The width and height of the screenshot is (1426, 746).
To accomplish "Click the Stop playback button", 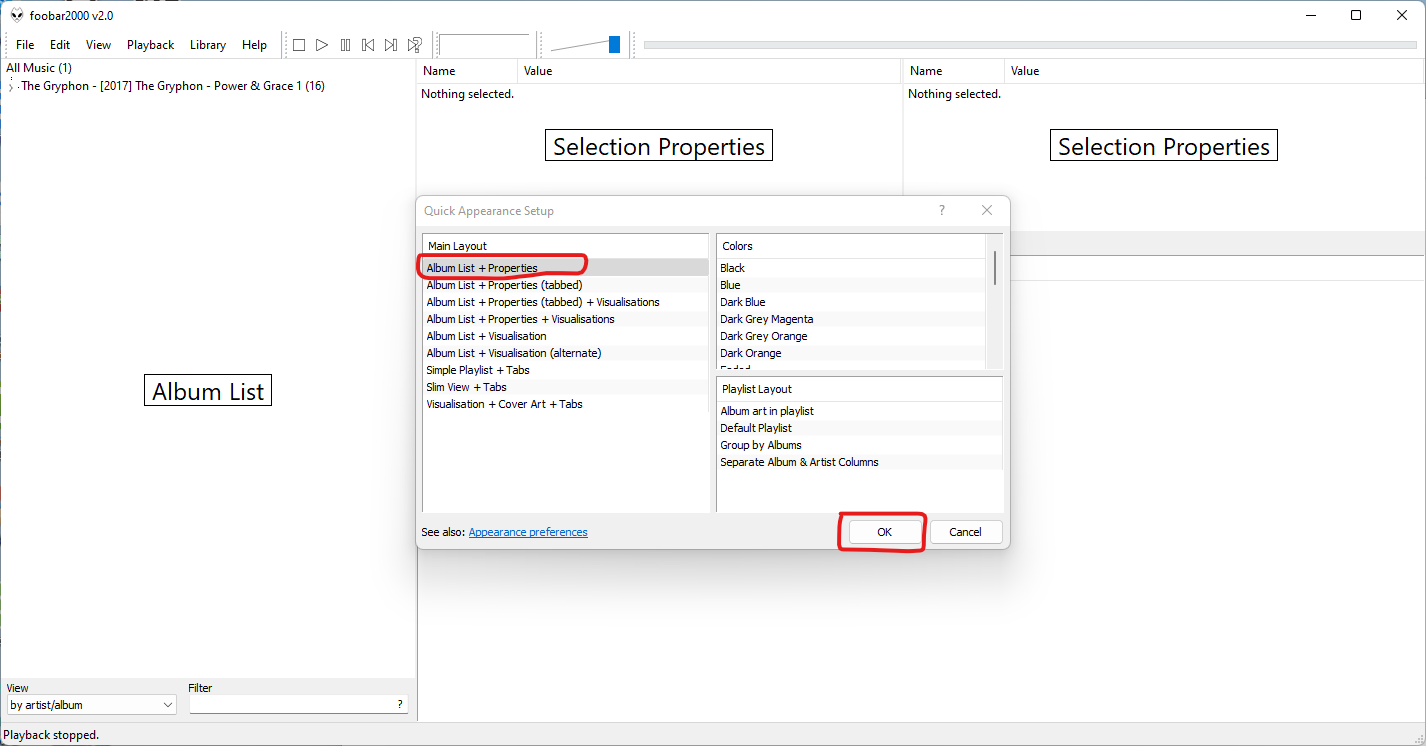I will [x=299, y=45].
